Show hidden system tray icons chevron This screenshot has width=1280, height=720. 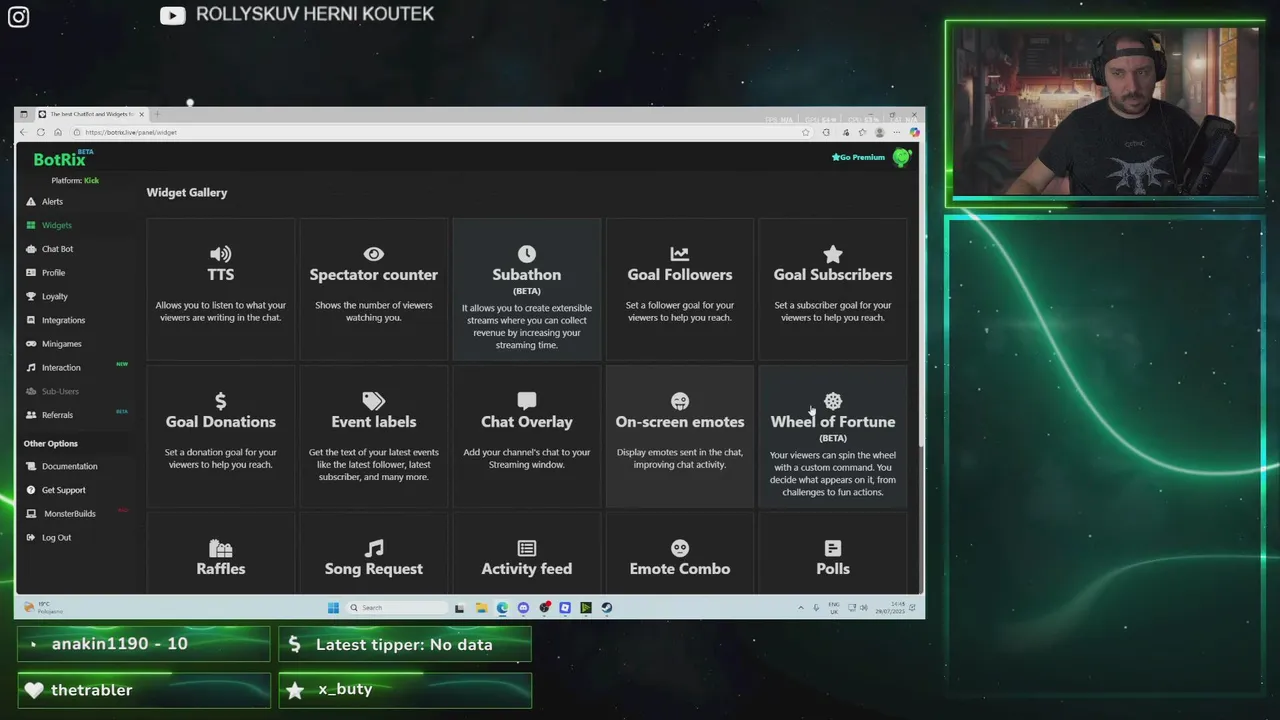coord(800,607)
